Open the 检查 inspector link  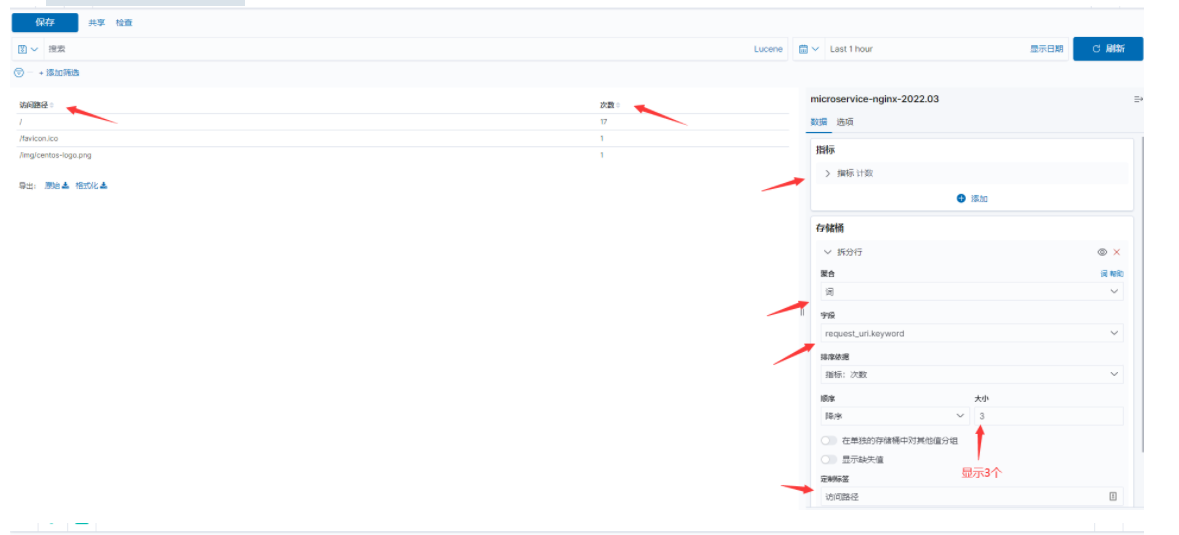click(124, 23)
